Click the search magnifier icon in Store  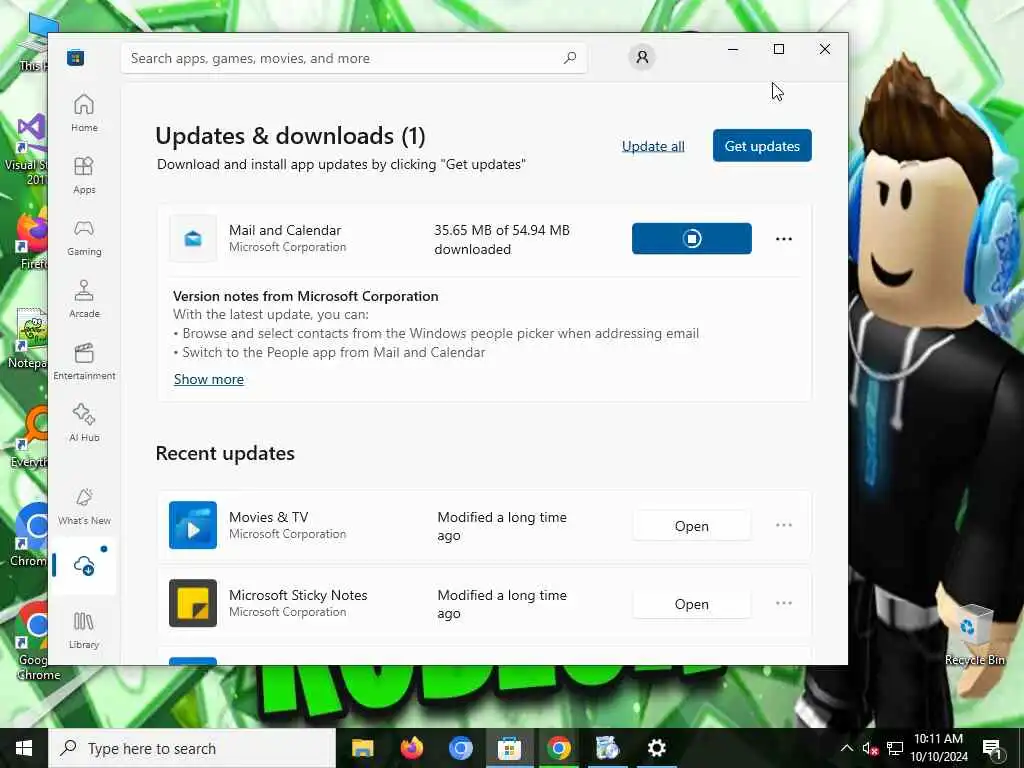point(569,57)
